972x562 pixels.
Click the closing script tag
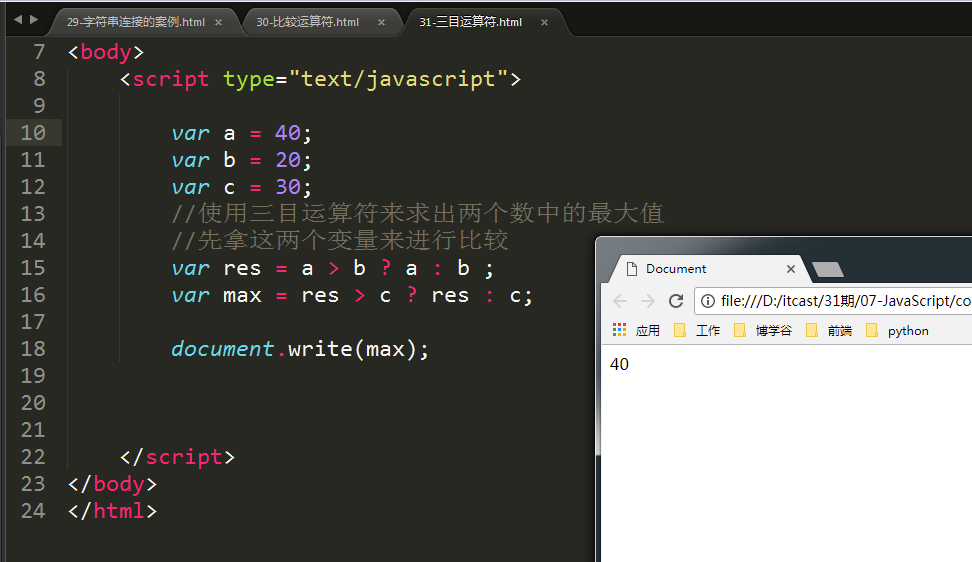177,457
